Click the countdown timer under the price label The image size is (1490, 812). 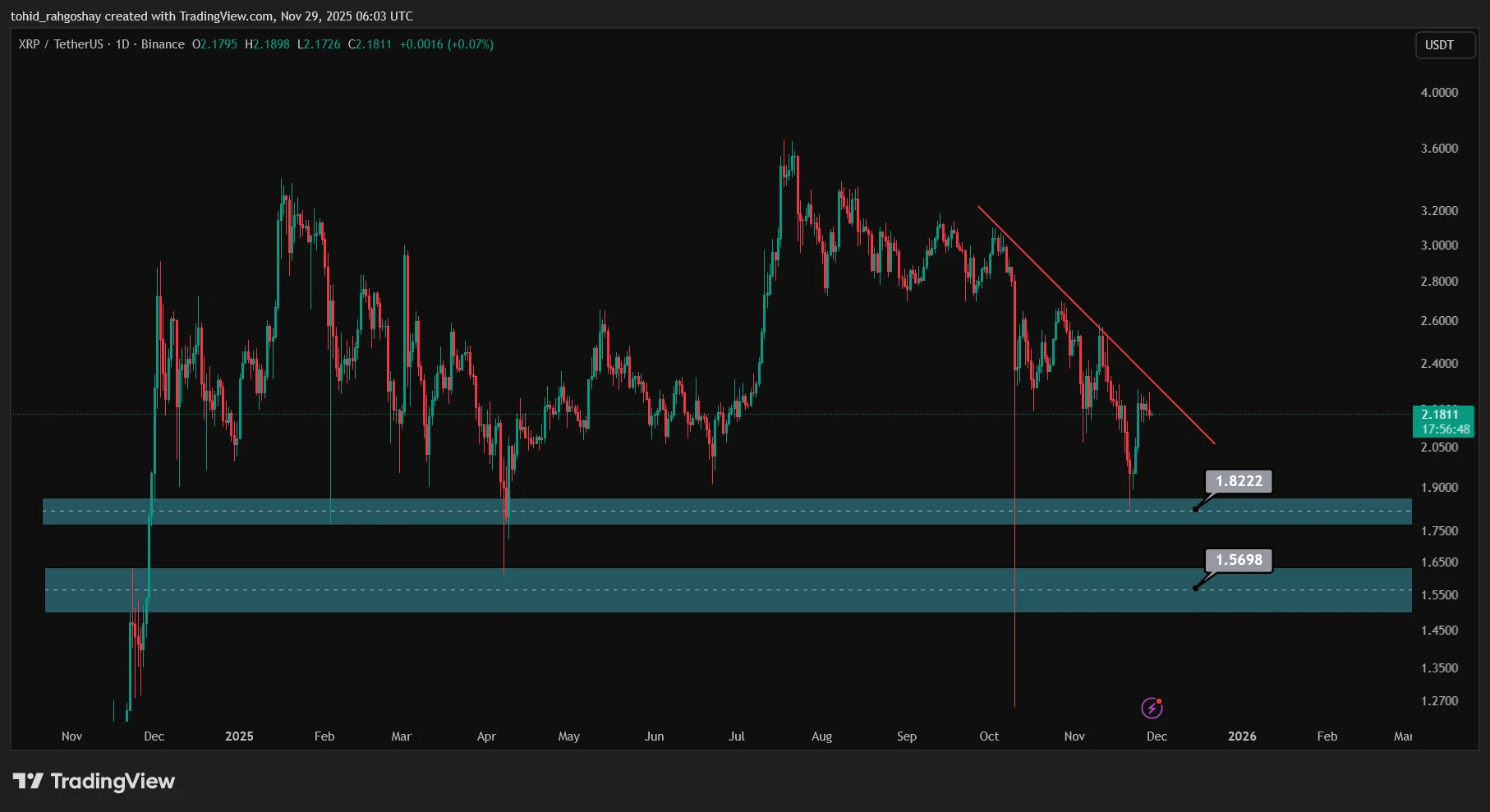1444,429
